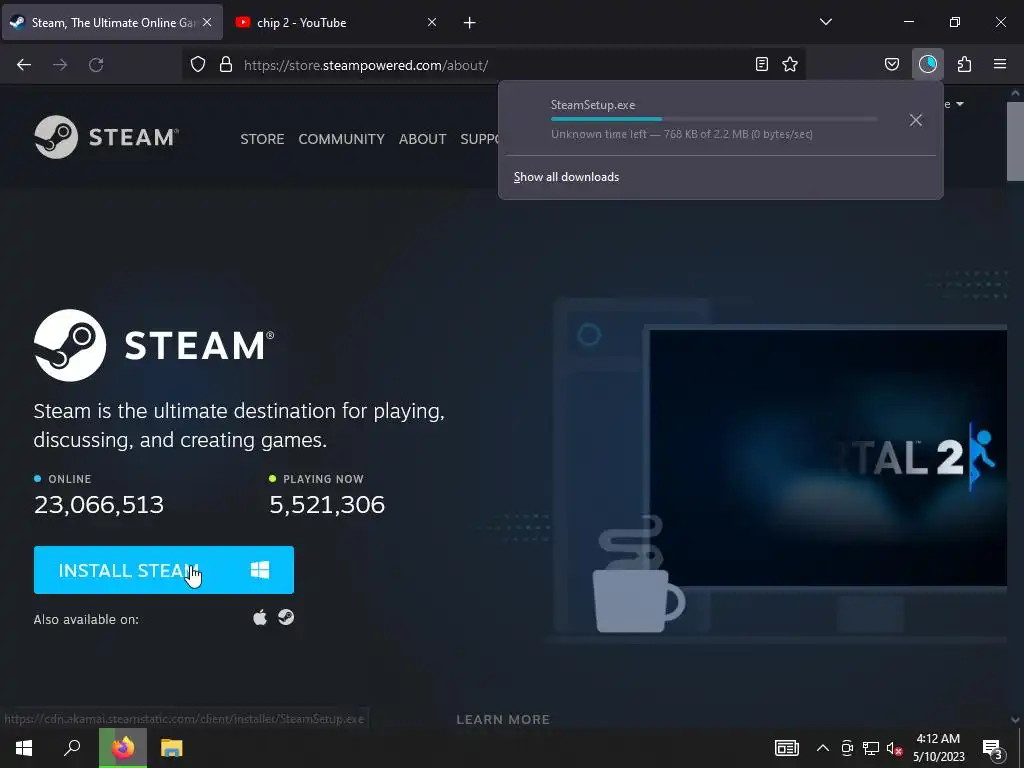Click the scrollbar down arrow

[x=1015, y=720]
